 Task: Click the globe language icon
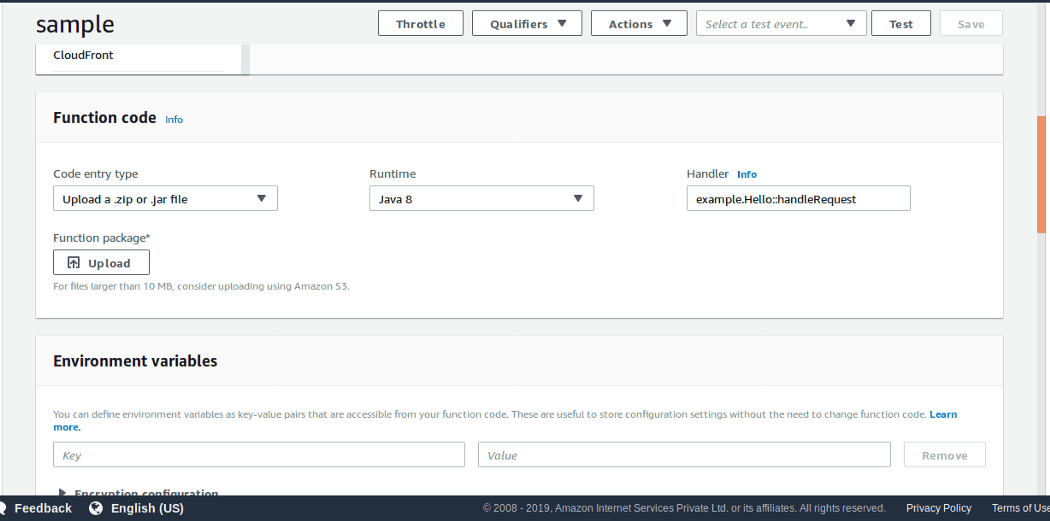coord(96,508)
